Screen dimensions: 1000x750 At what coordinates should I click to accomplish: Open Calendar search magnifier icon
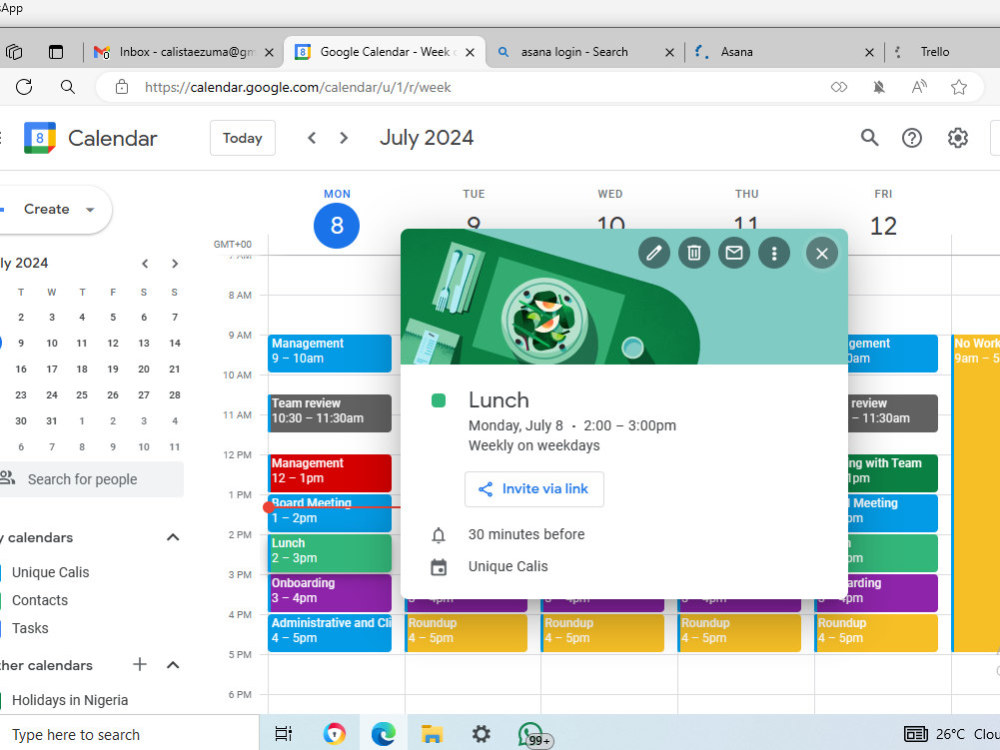point(869,138)
